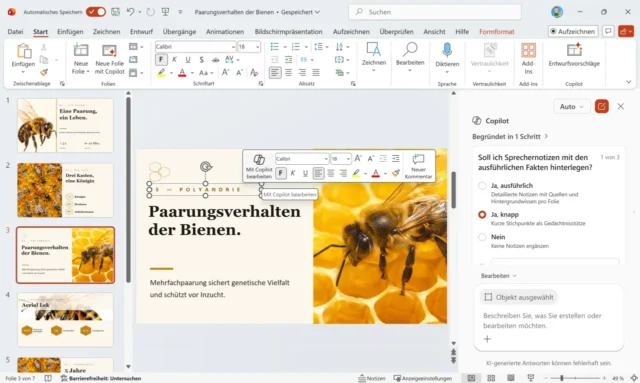Select the Ja, ausführlich option

point(482,186)
